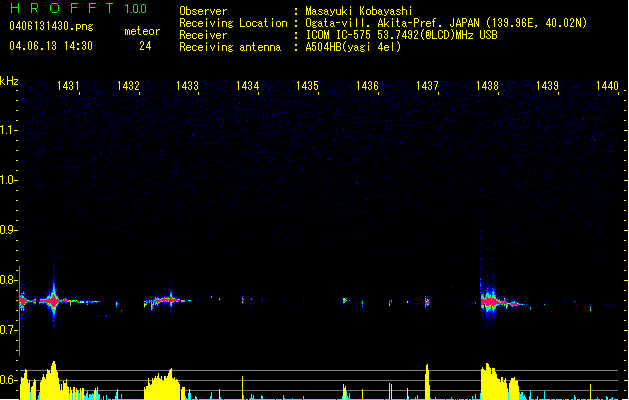This screenshot has width=629, height=400.
Task: Click the ICOM IC-575 receiver text
Action: [x=401, y=35]
